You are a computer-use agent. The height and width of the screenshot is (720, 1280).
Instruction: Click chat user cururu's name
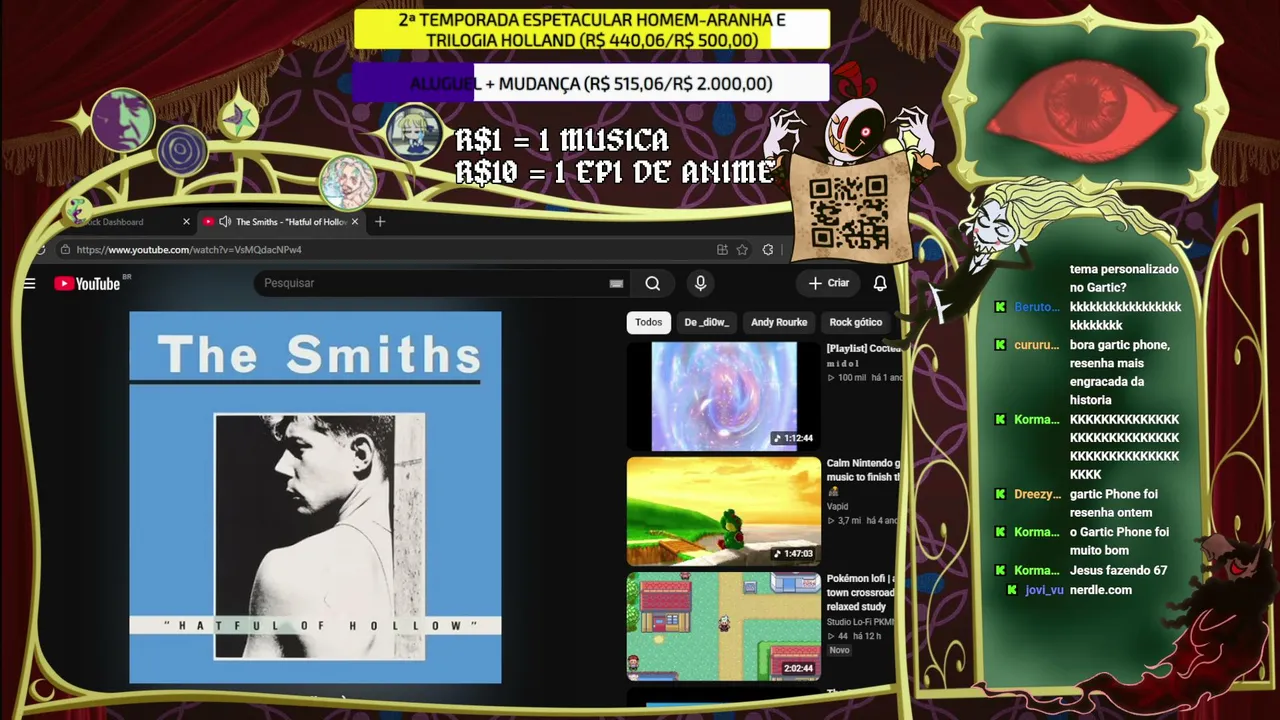pyautogui.click(x=1037, y=345)
